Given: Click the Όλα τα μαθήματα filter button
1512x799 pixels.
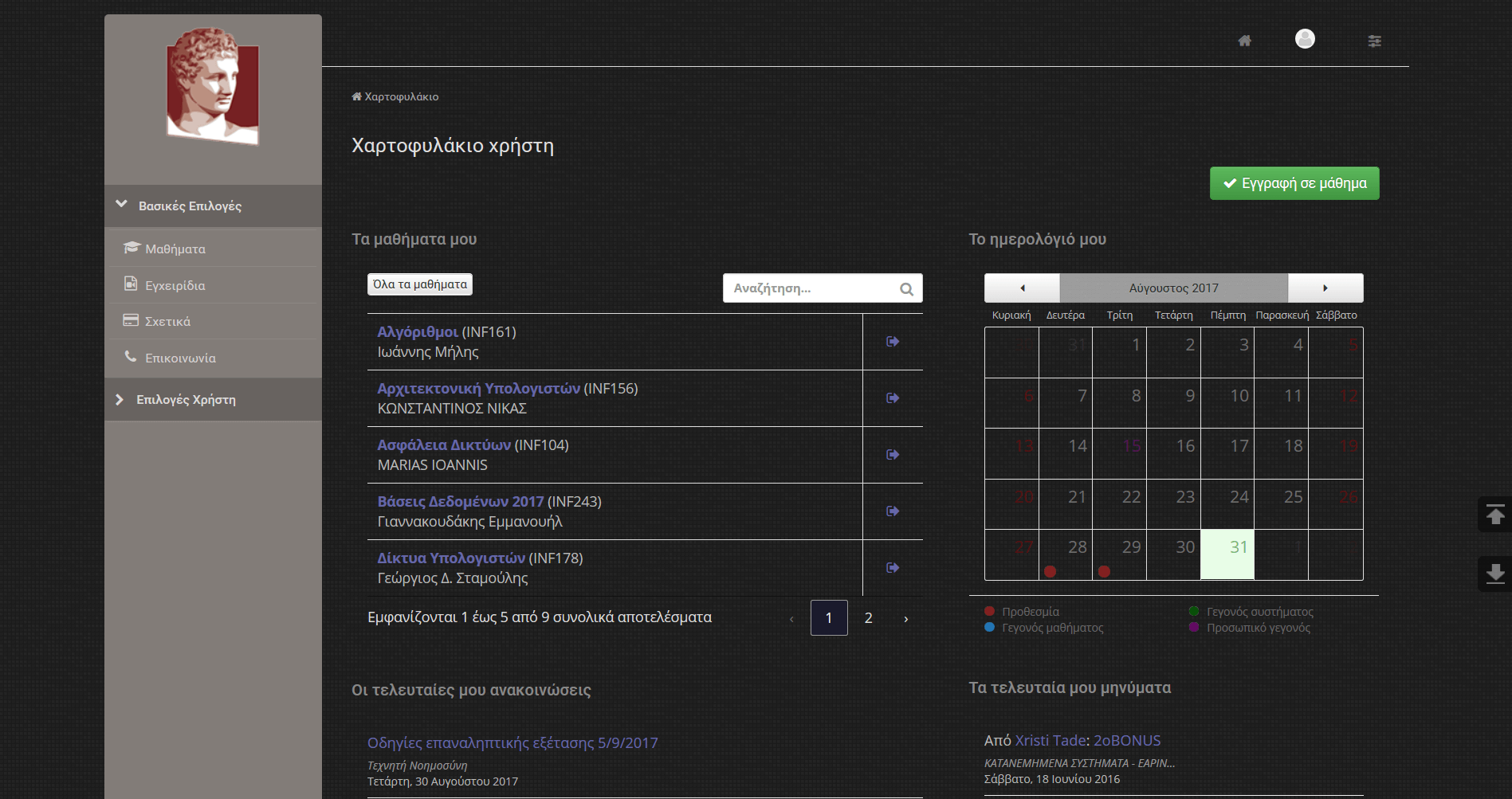Looking at the screenshot, I should [420, 284].
